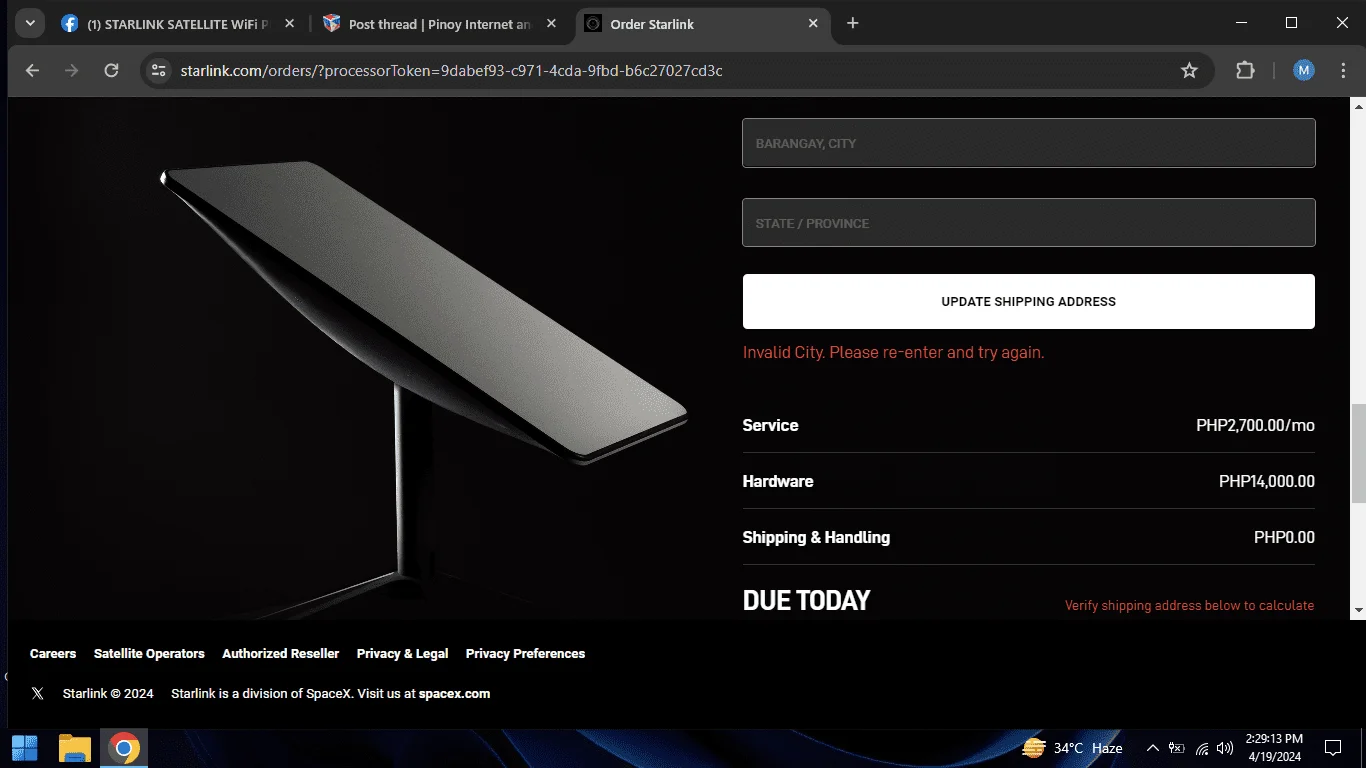Reload the Starlink order page

click(x=111, y=70)
